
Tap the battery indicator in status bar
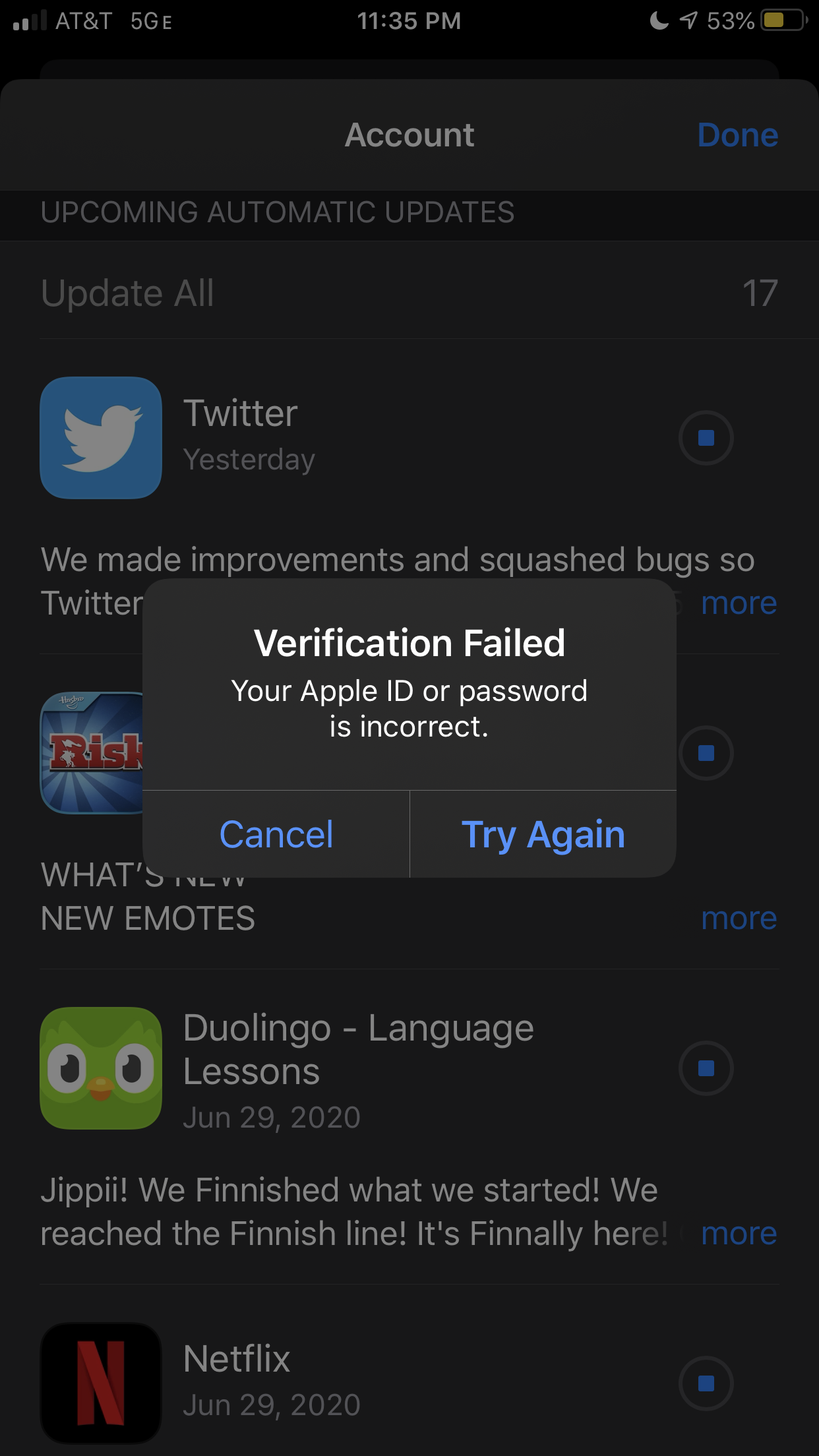(x=783, y=20)
